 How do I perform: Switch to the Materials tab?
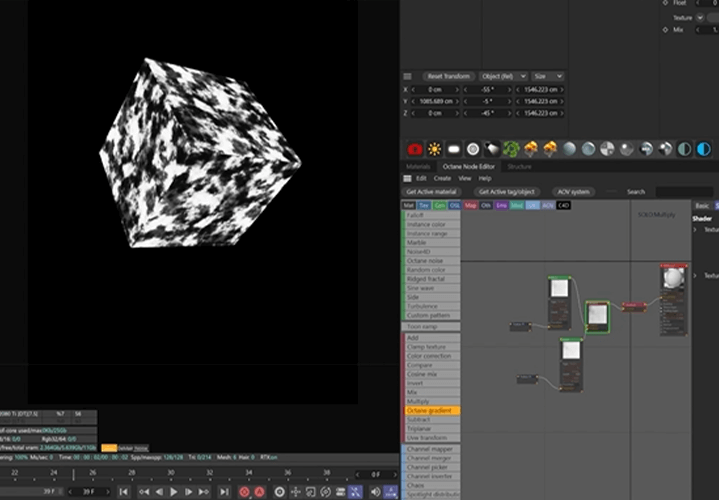pos(418,167)
